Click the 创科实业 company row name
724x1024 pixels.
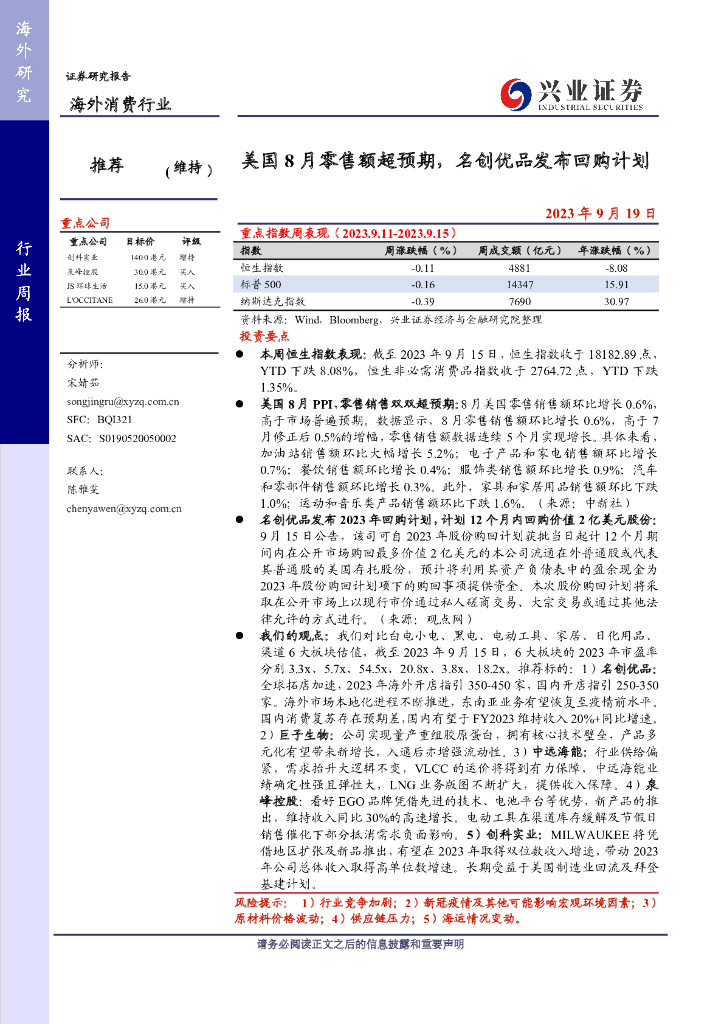[x=82, y=258]
